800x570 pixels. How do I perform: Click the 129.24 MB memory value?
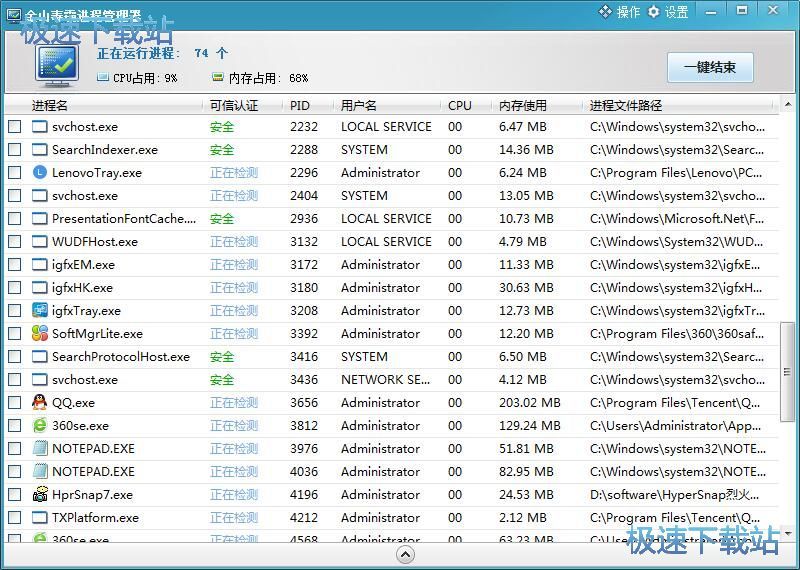point(530,426)
